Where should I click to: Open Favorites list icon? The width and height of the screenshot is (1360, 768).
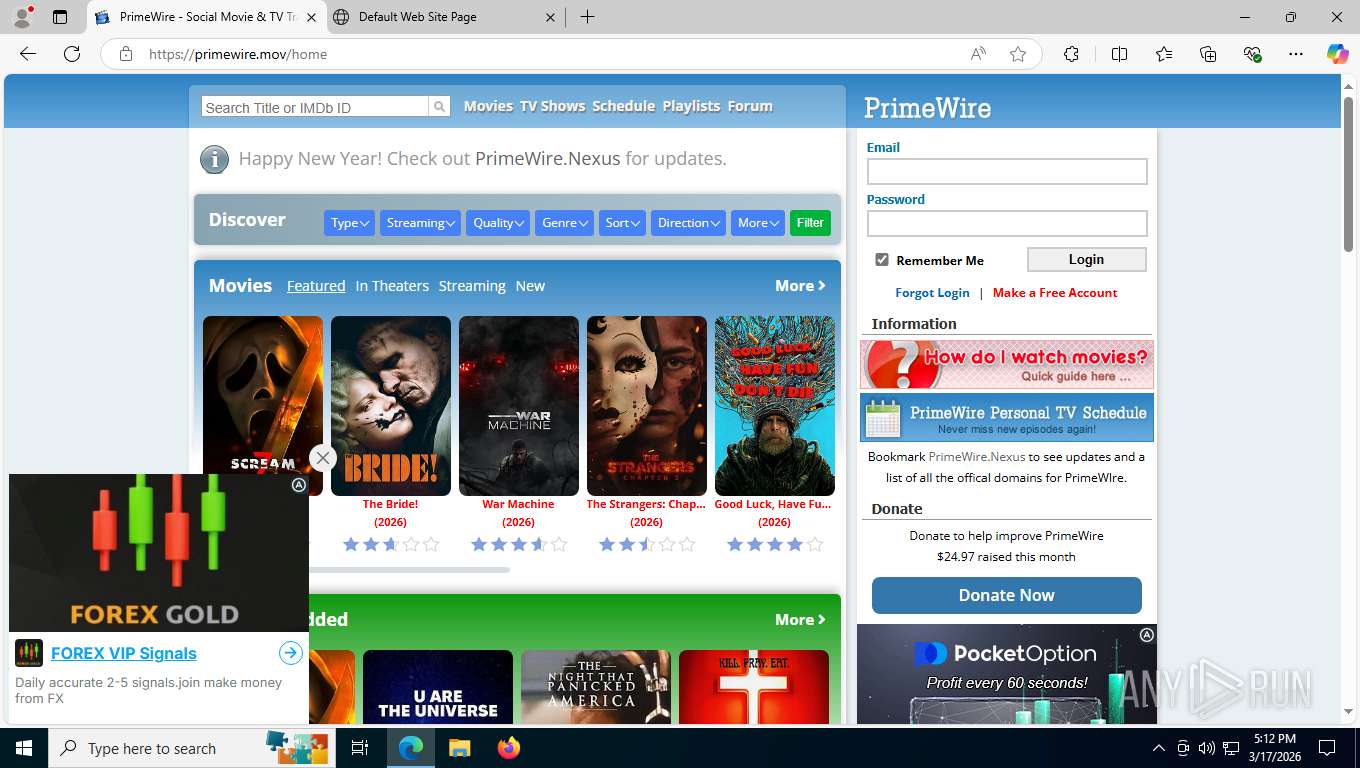[x=1164, y=54]
